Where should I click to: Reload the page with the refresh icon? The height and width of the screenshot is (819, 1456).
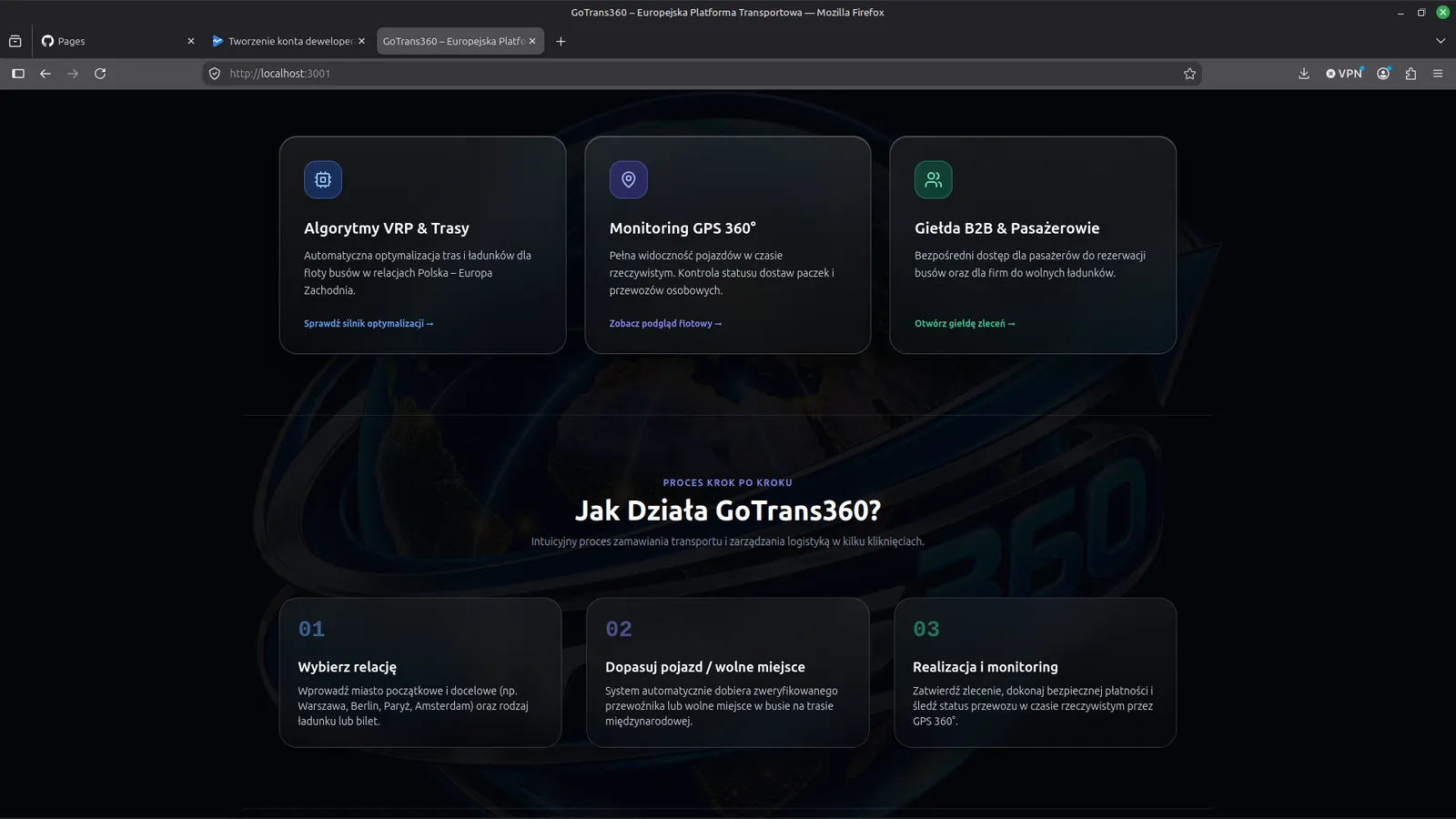point(100,74)
